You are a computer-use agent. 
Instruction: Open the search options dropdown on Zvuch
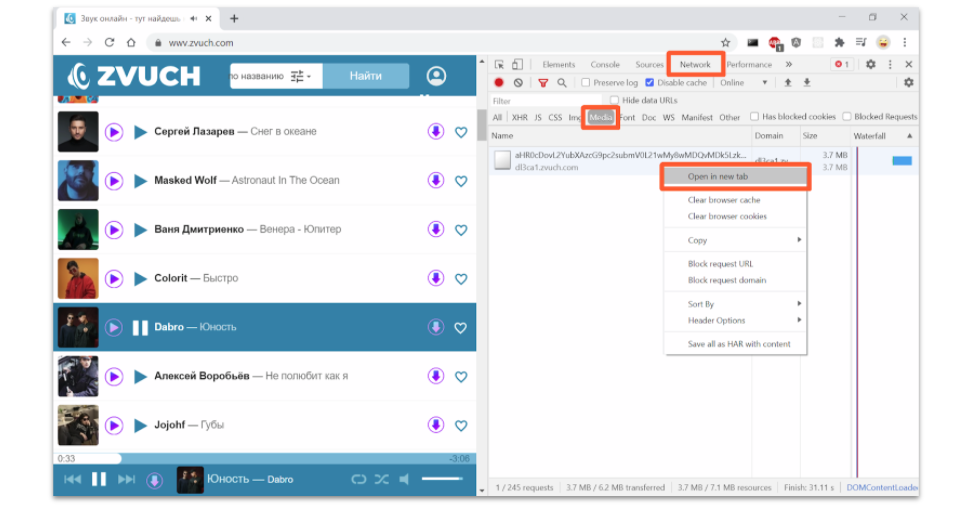click(301, 76)
